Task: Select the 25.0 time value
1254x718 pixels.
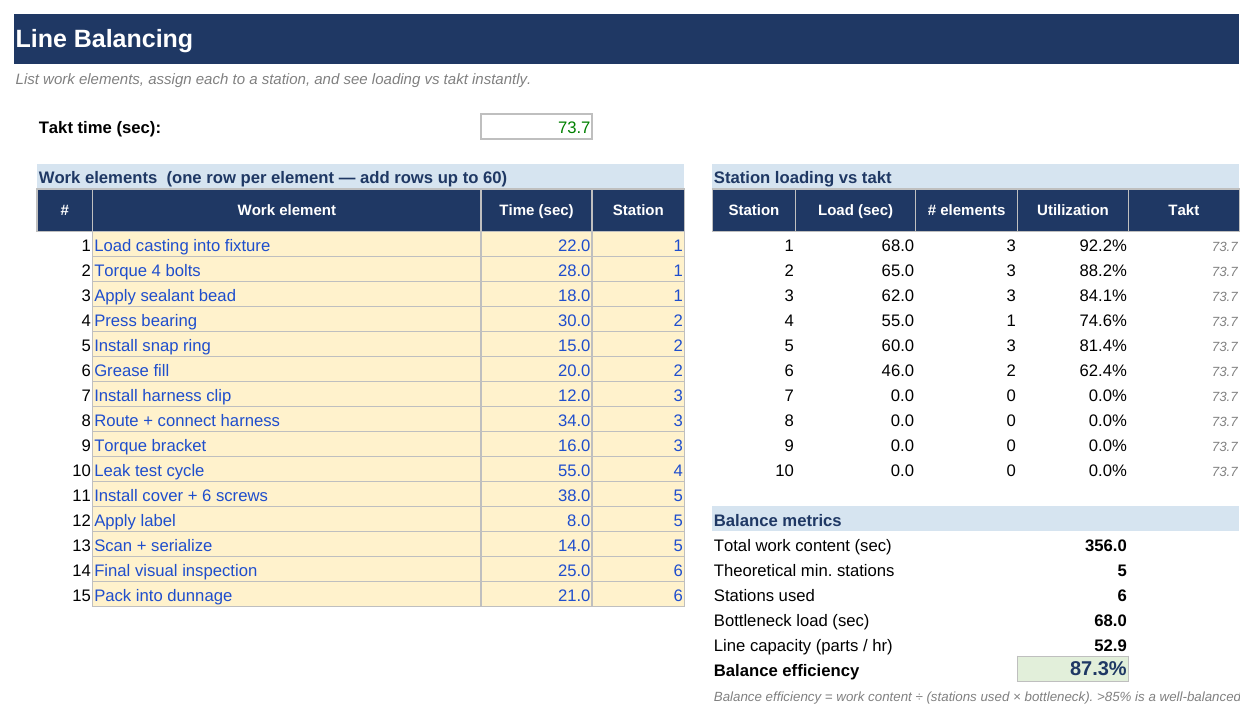Action: pyautogui.click(x=536, y=570)
